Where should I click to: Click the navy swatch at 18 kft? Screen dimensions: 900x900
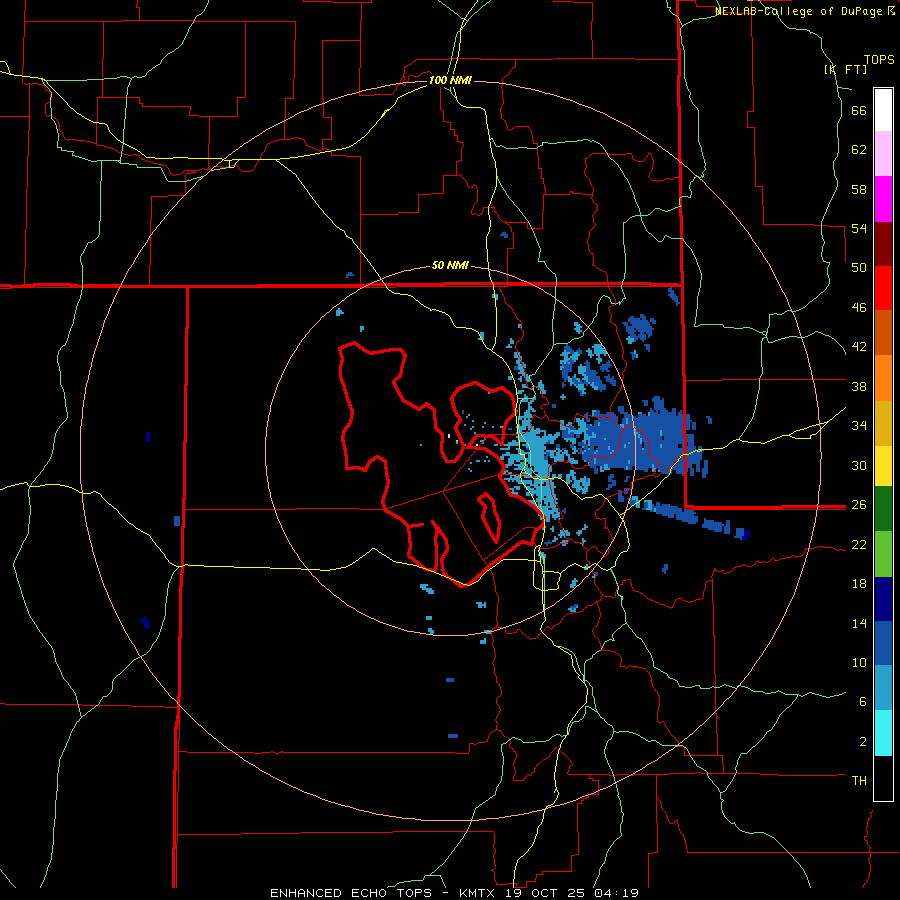tap(883, 599)
